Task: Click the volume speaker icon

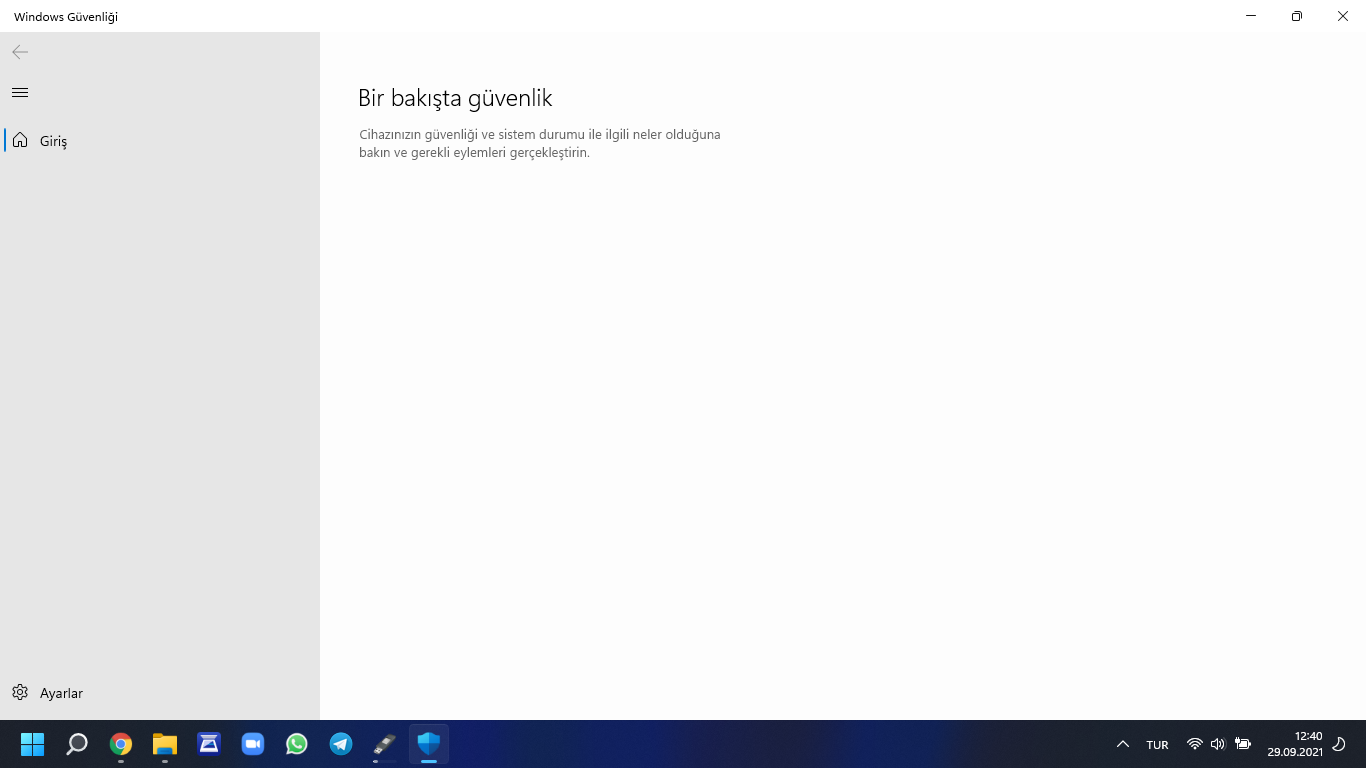Action: click(x=1218, y=744)
